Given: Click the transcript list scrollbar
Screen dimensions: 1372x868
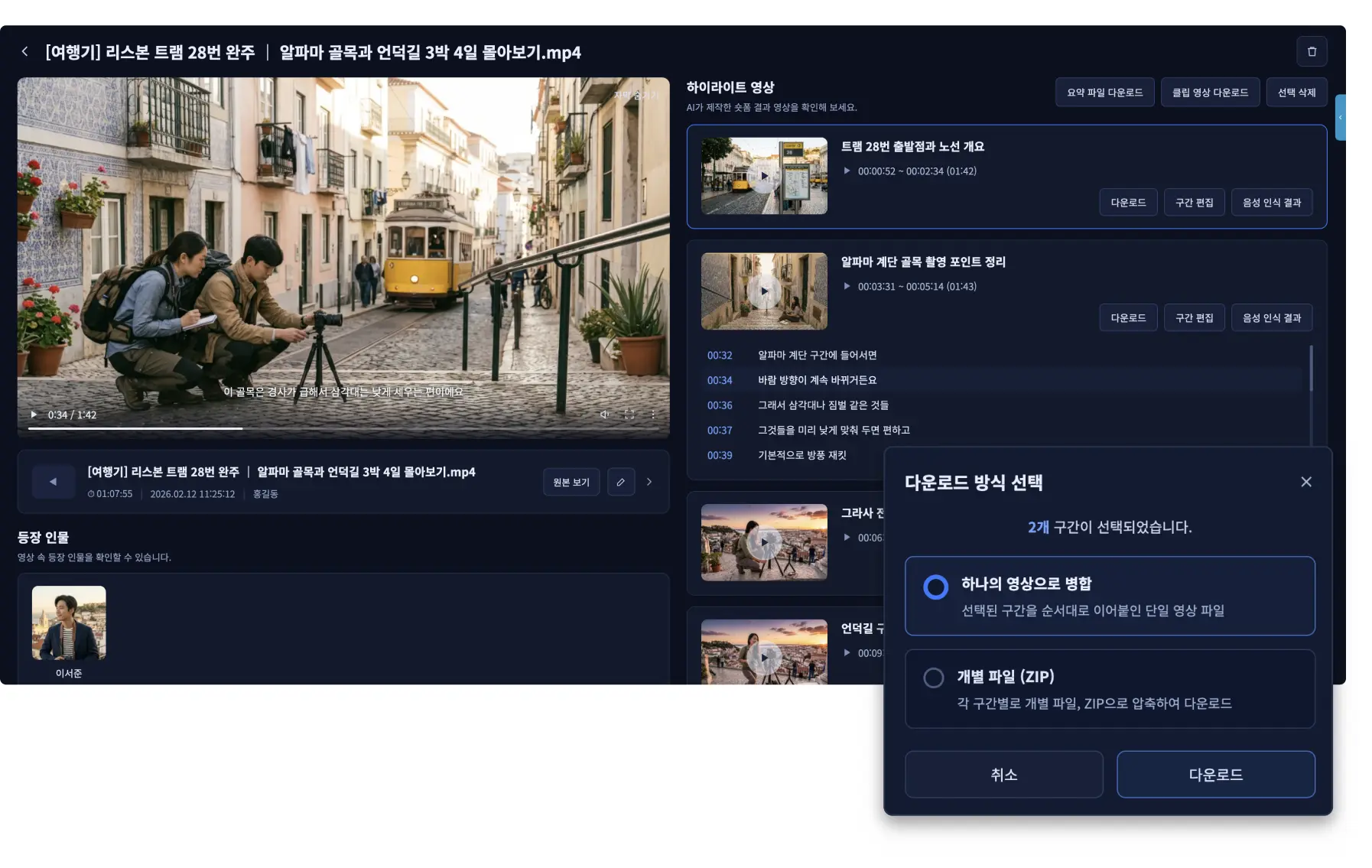Looking at the screenshot, I should coord(1311,369).
